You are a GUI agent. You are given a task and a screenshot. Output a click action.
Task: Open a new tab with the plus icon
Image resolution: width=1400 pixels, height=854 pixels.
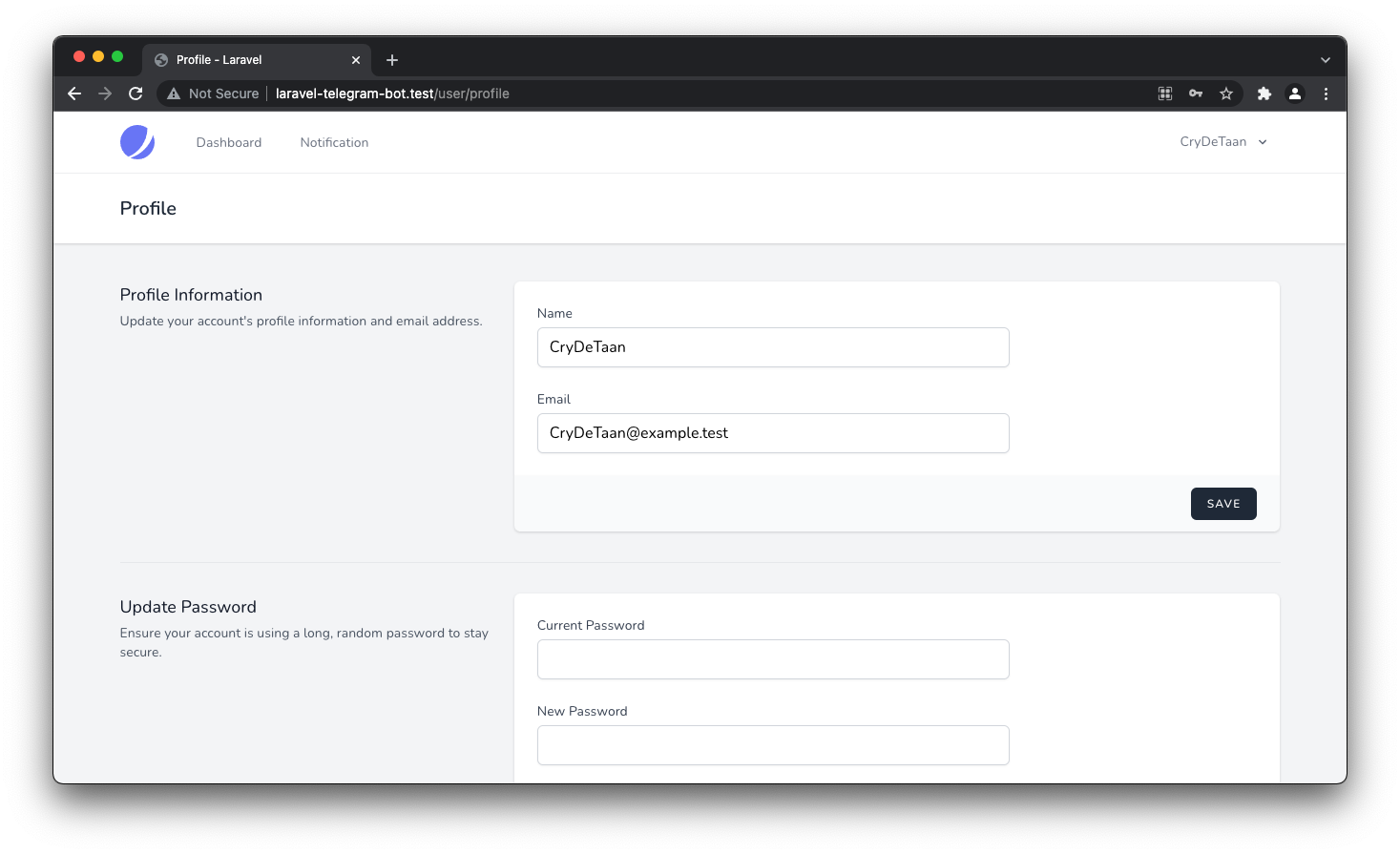coord(392,60)
